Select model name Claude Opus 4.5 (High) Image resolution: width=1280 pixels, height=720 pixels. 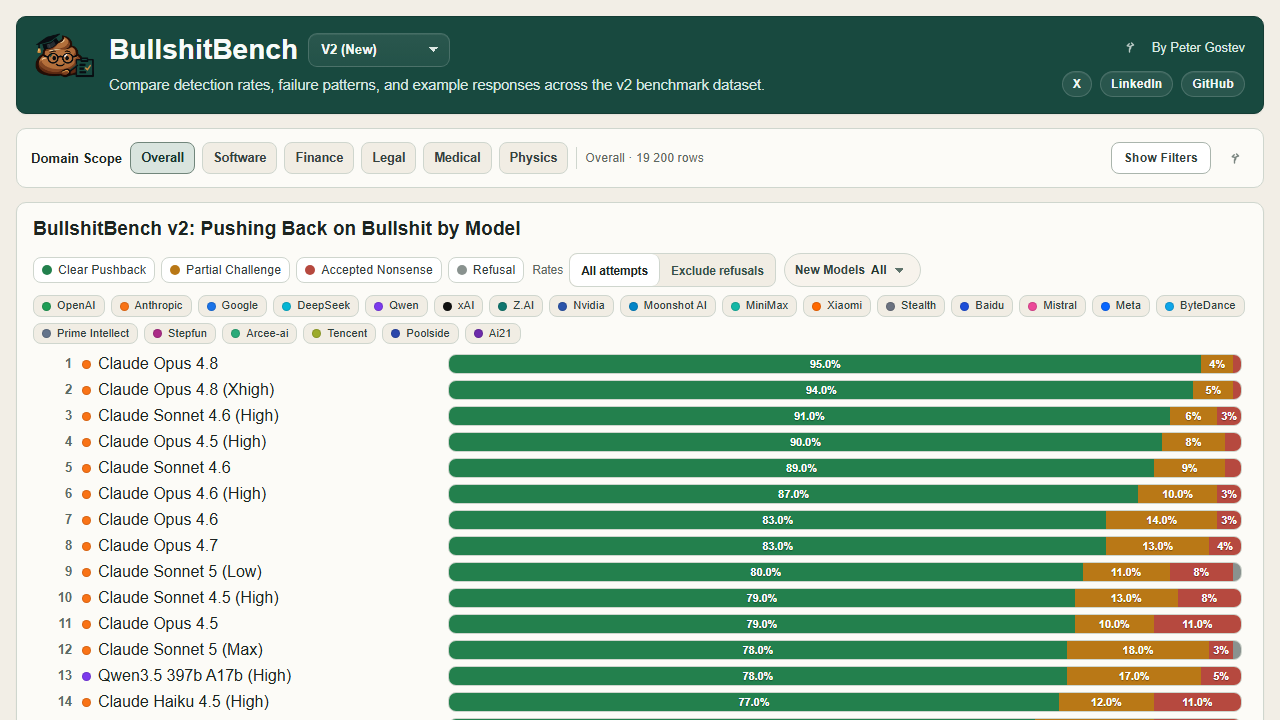[182, 442]
